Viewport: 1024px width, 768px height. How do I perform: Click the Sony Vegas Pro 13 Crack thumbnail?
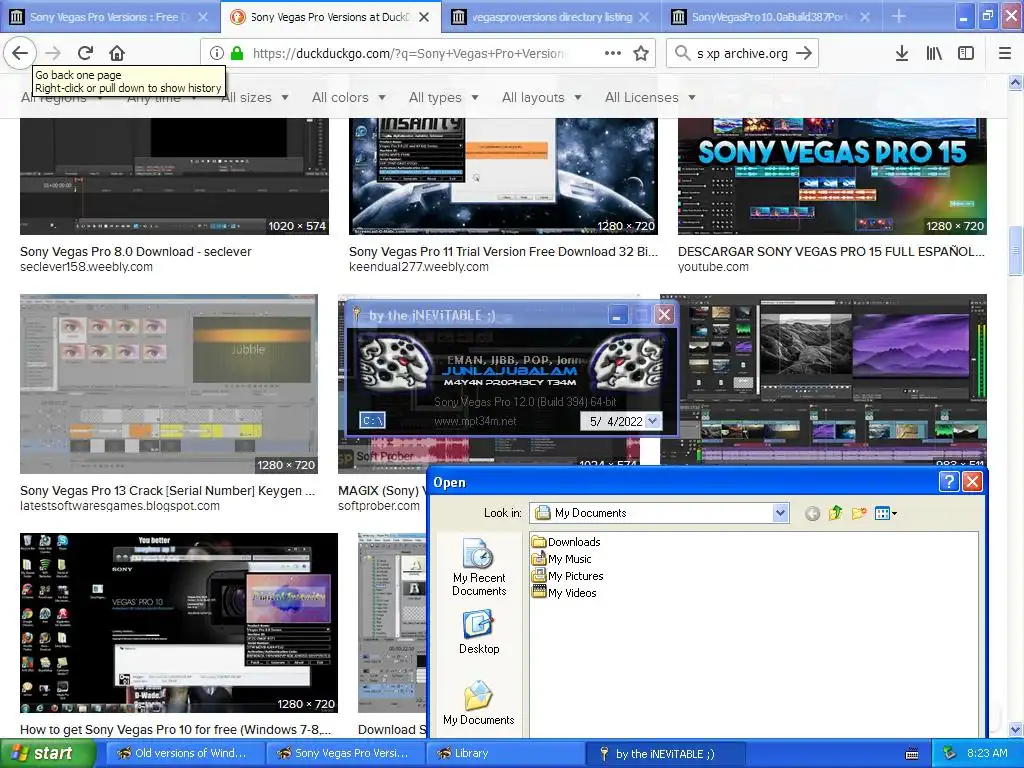click(x=168, y=384)
